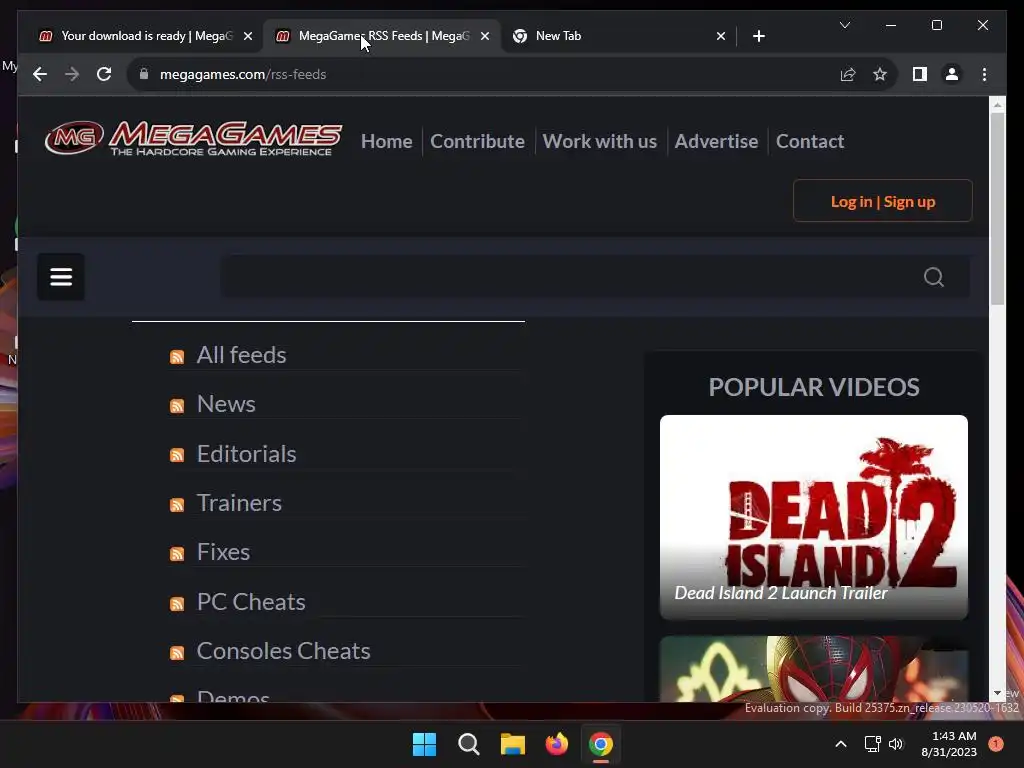Image resolution: width=1024 pixels, height=768 pixels.
Task: Open the volume tray icon
Action: click(896, 744)
